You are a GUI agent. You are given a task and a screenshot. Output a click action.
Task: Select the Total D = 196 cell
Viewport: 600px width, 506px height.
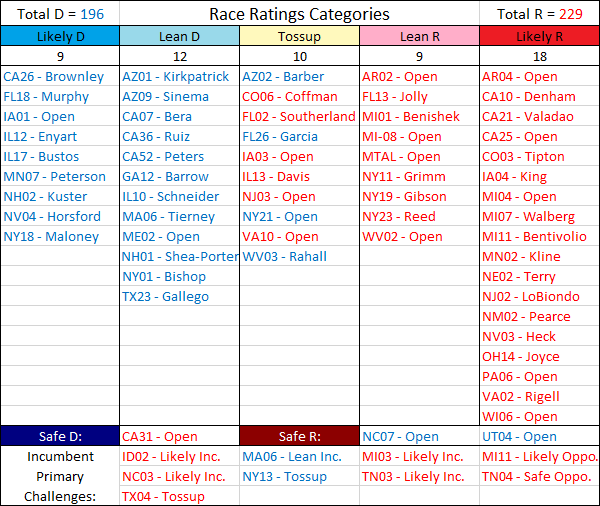[x=60, y=14]
